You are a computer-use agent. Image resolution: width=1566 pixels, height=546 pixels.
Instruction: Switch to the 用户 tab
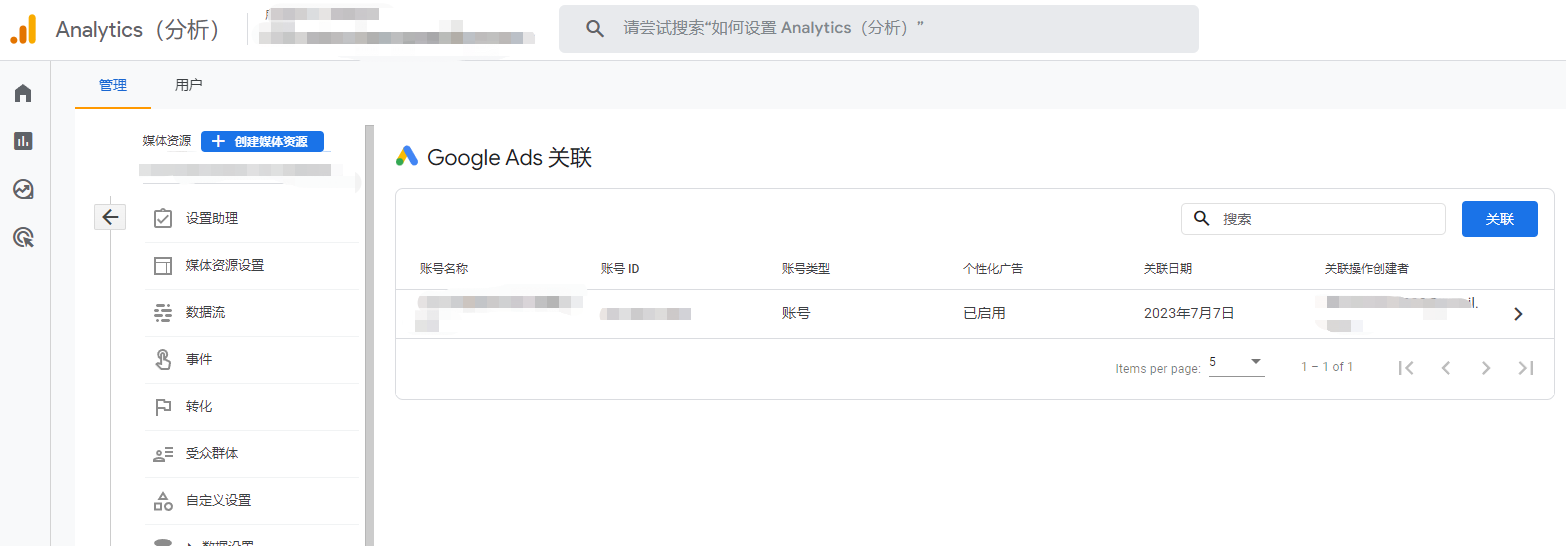click(189, 85)
